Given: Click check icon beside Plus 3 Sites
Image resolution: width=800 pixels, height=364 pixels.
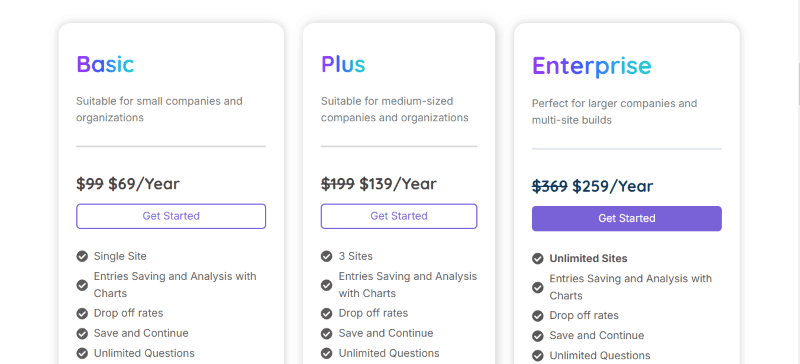Looking at the screenshot, I should [327, 256].
